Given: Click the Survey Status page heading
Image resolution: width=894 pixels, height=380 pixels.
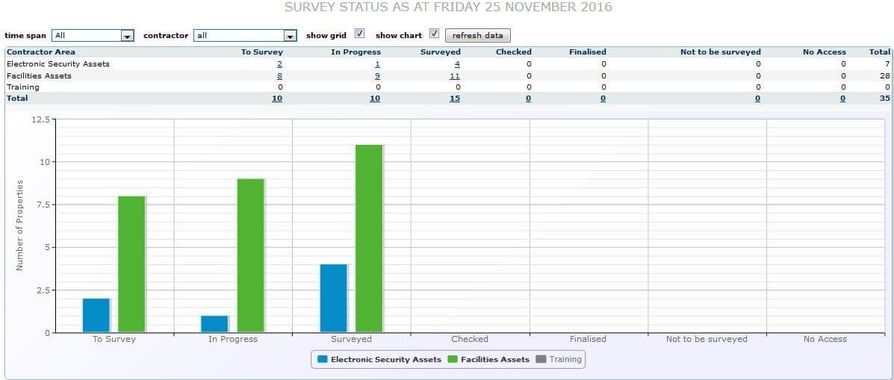Looking at the screenshot, I should coord(448,7).
